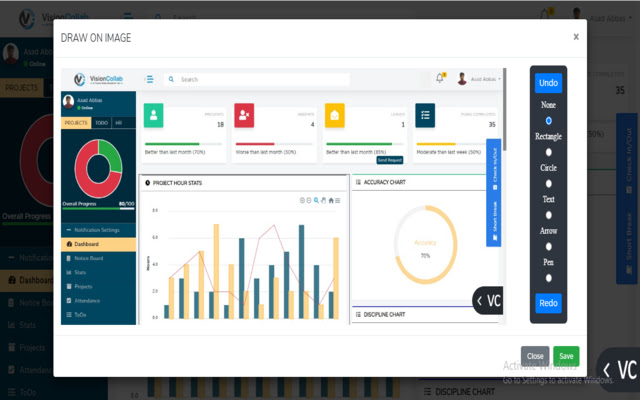Select the PROJECTS tab in the canvas image

(76, 123)
